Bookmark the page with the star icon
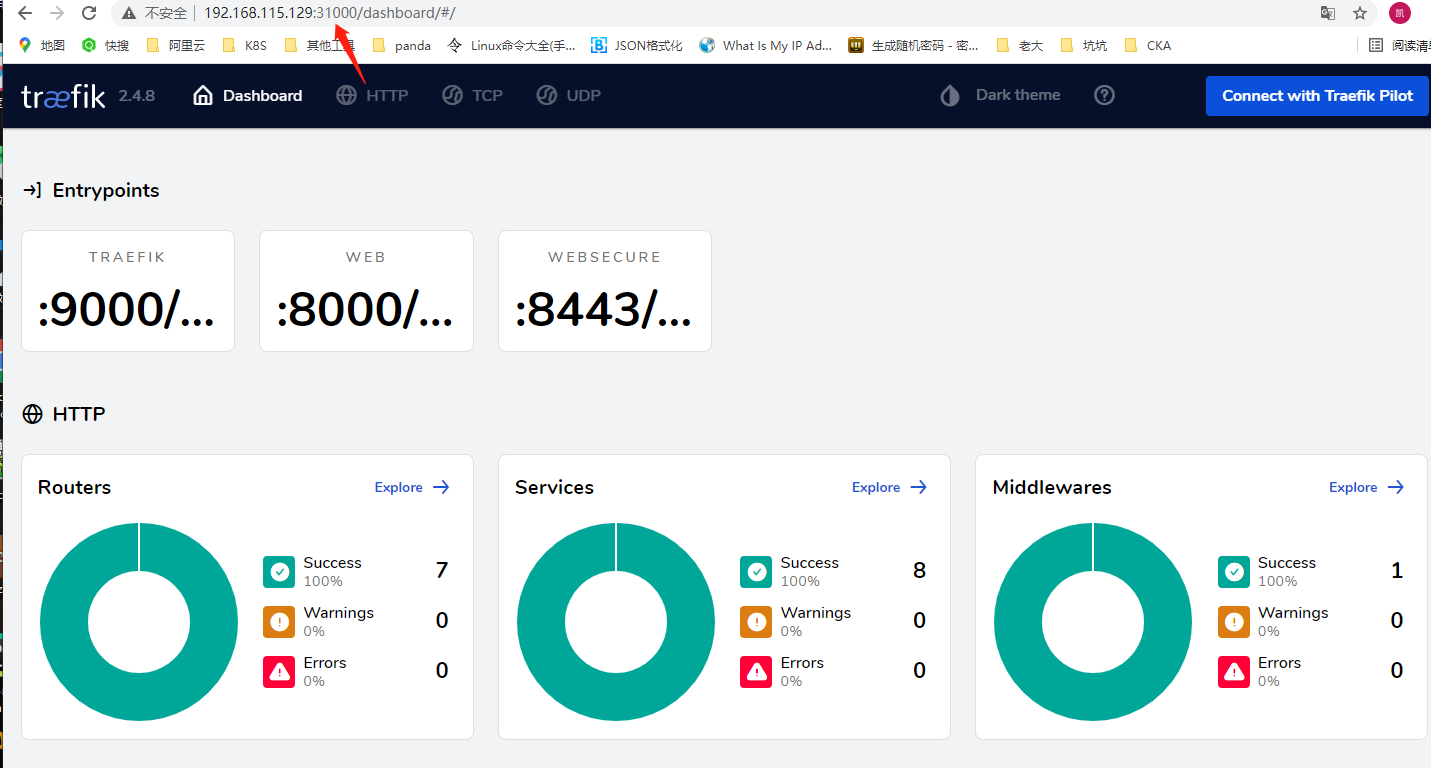The width and height of the screenshot is (1431, 768). [1360, 14]
